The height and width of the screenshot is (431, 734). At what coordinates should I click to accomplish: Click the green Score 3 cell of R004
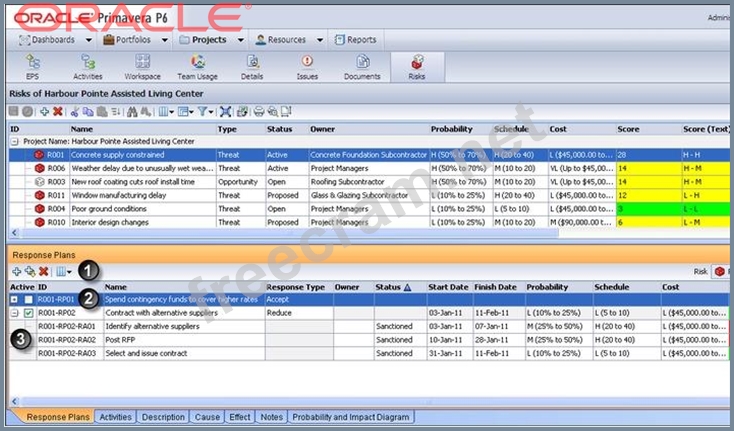tap(649, 209)
